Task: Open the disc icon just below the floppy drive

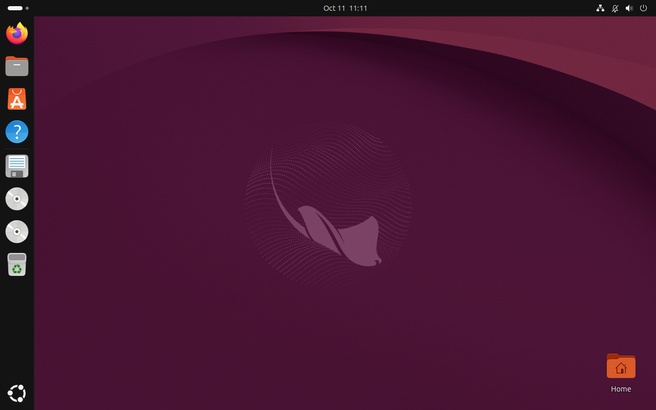Action: point(17,199)
